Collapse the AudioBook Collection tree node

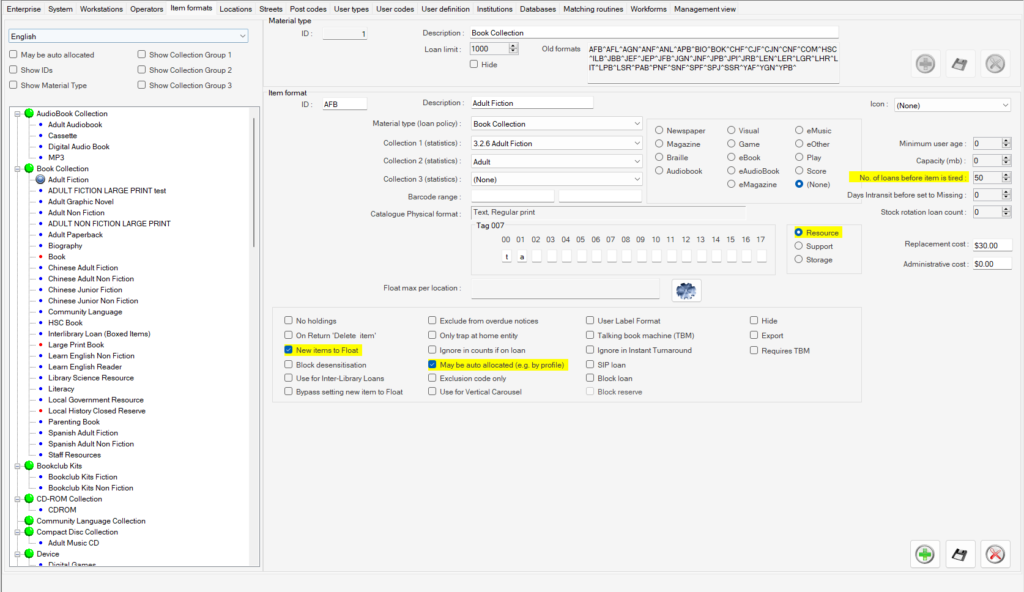18,114
